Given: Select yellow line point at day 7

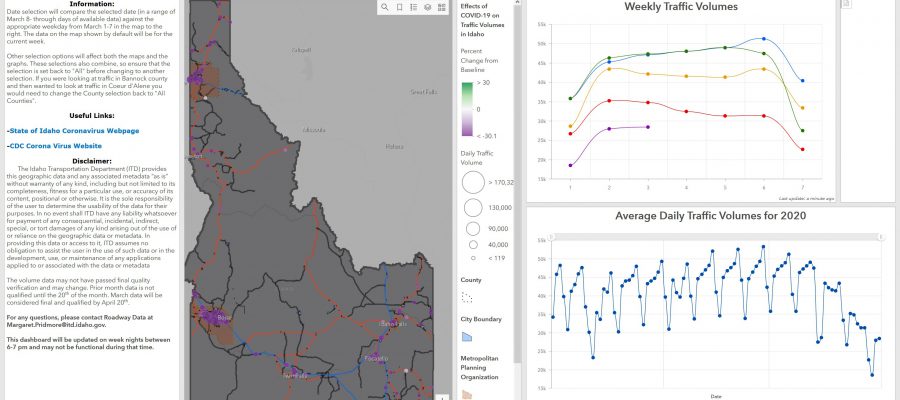Looking at the screenshot, I should point(802,108).
